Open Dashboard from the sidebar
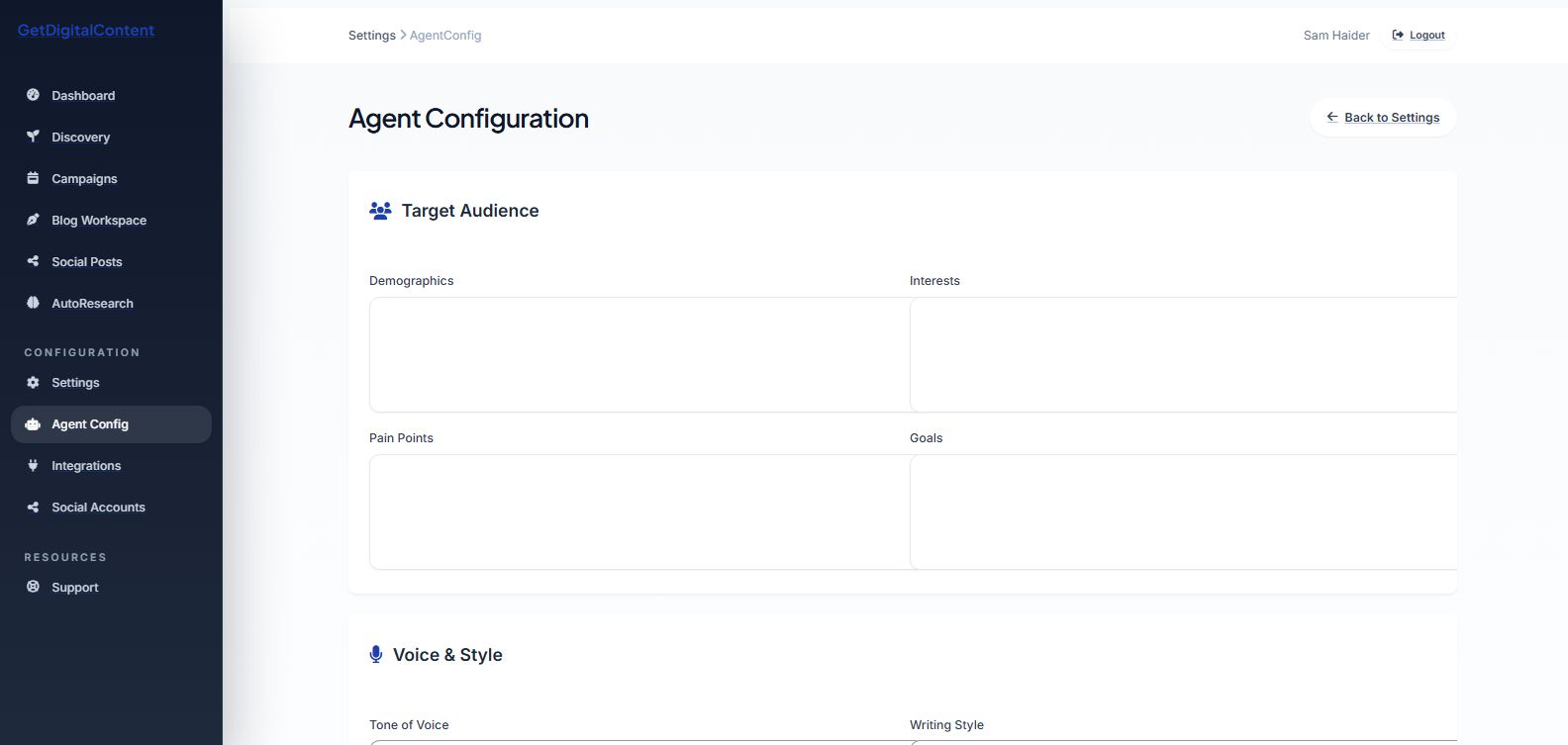Image resolution: width=1568 pixels, height=745 pixels. [111, 95]
